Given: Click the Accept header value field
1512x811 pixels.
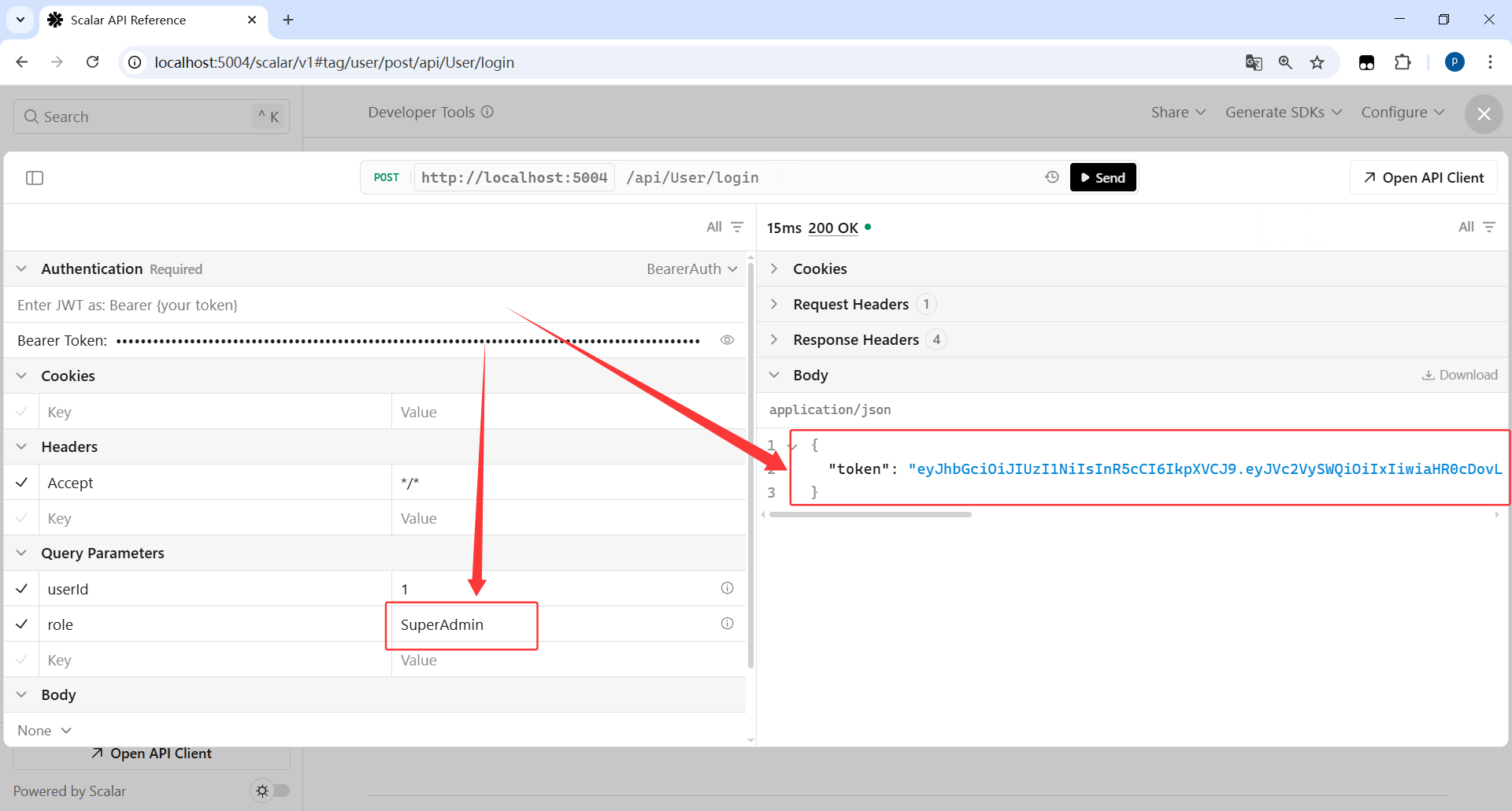Looking at the screenshot, I should (x=569, y=483).
